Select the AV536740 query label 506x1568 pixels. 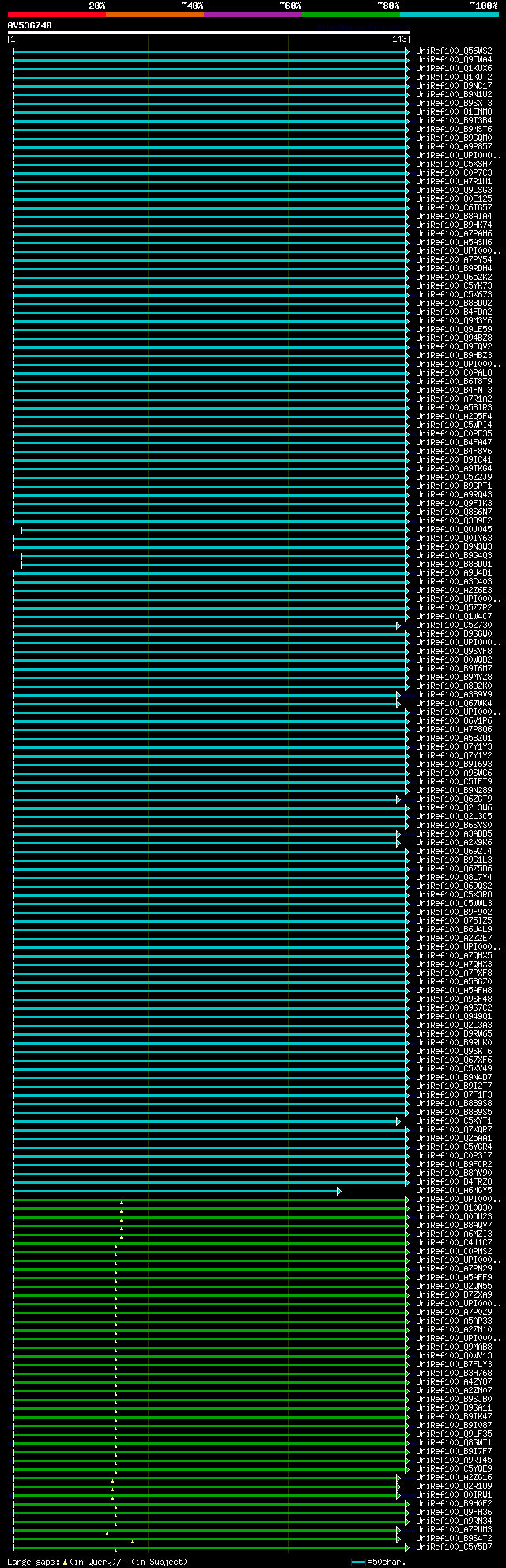click(30, 25)
